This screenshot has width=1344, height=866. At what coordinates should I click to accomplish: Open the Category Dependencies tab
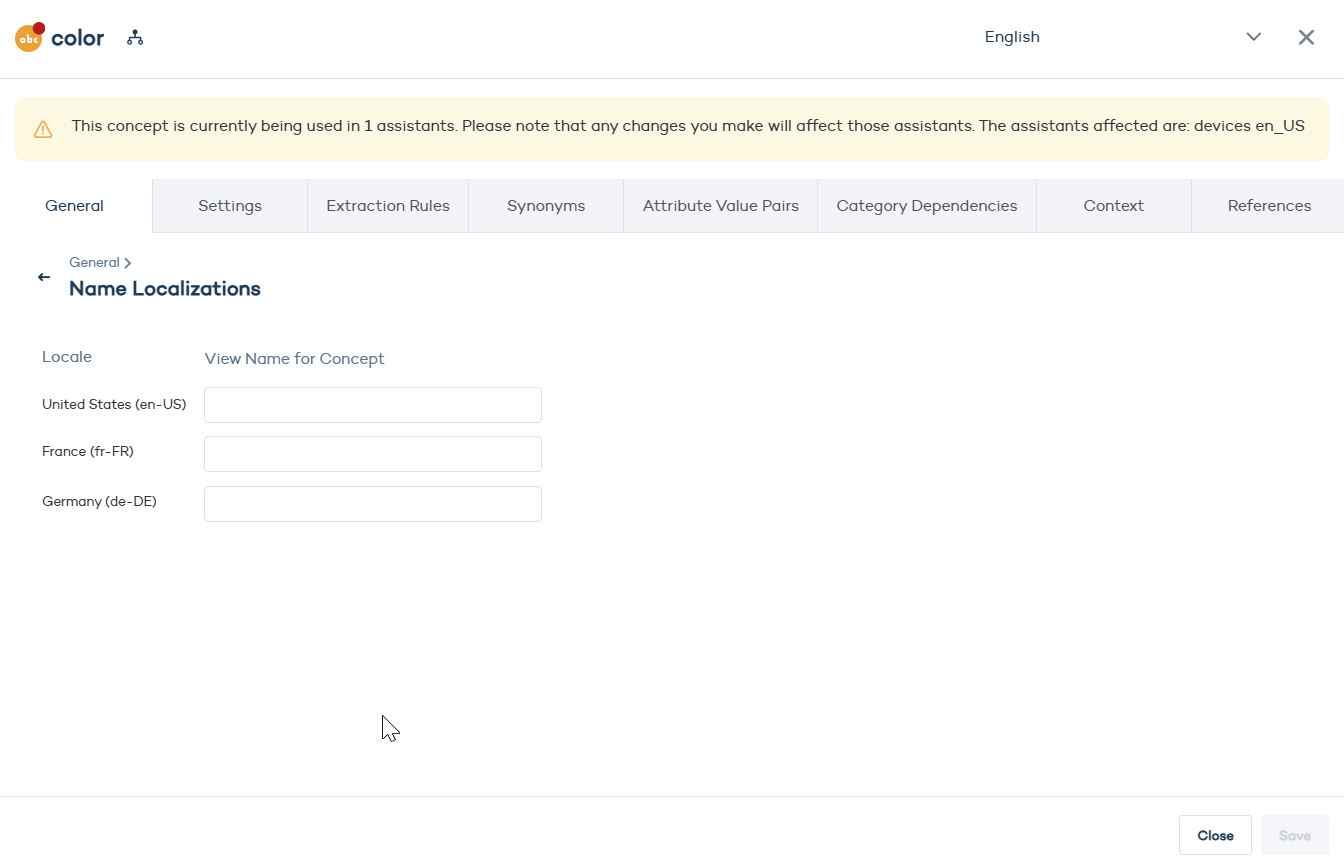pyautogui.click(x=927, y=206)
